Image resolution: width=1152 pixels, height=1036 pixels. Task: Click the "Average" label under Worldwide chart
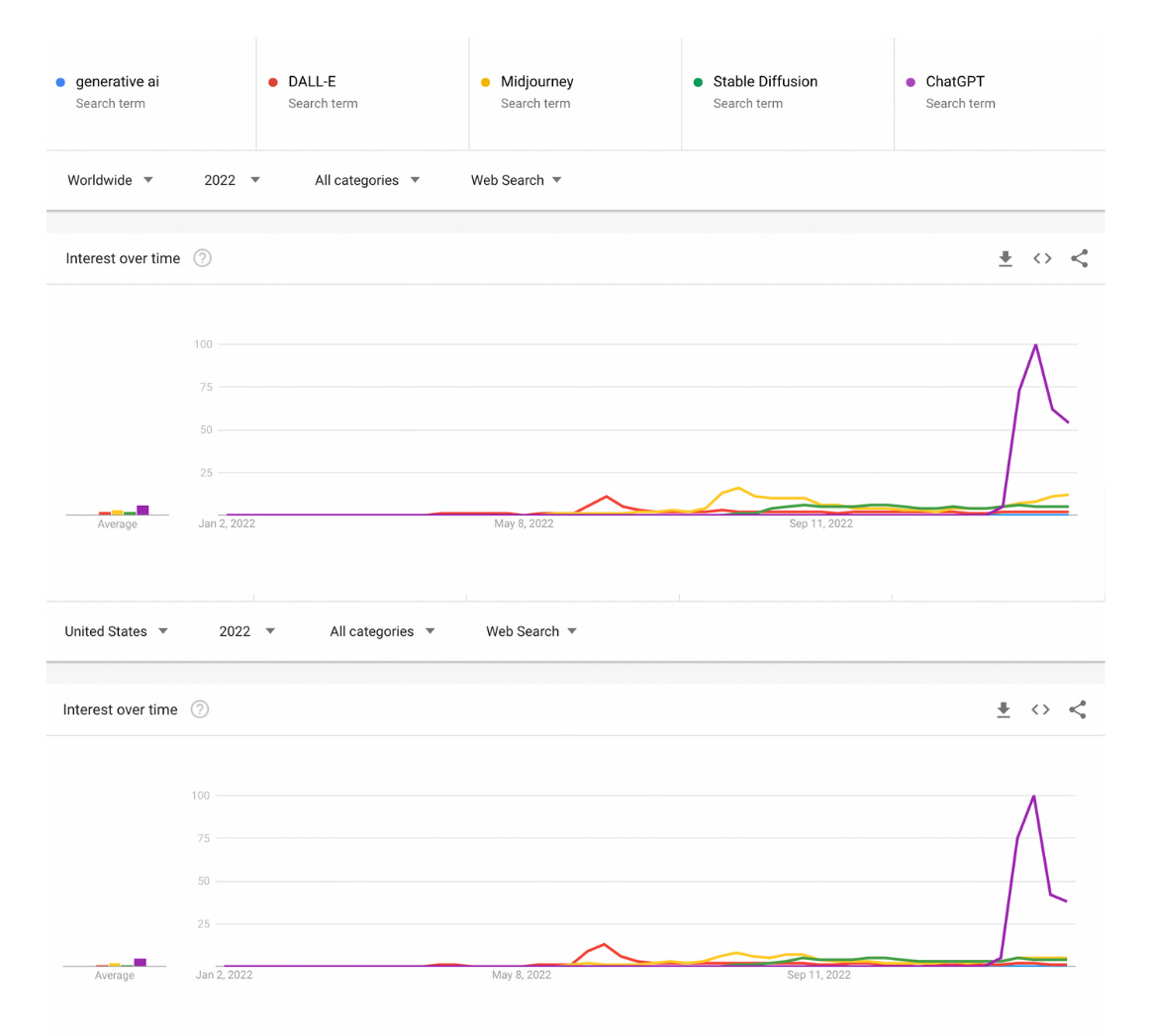tap(118, 523)
